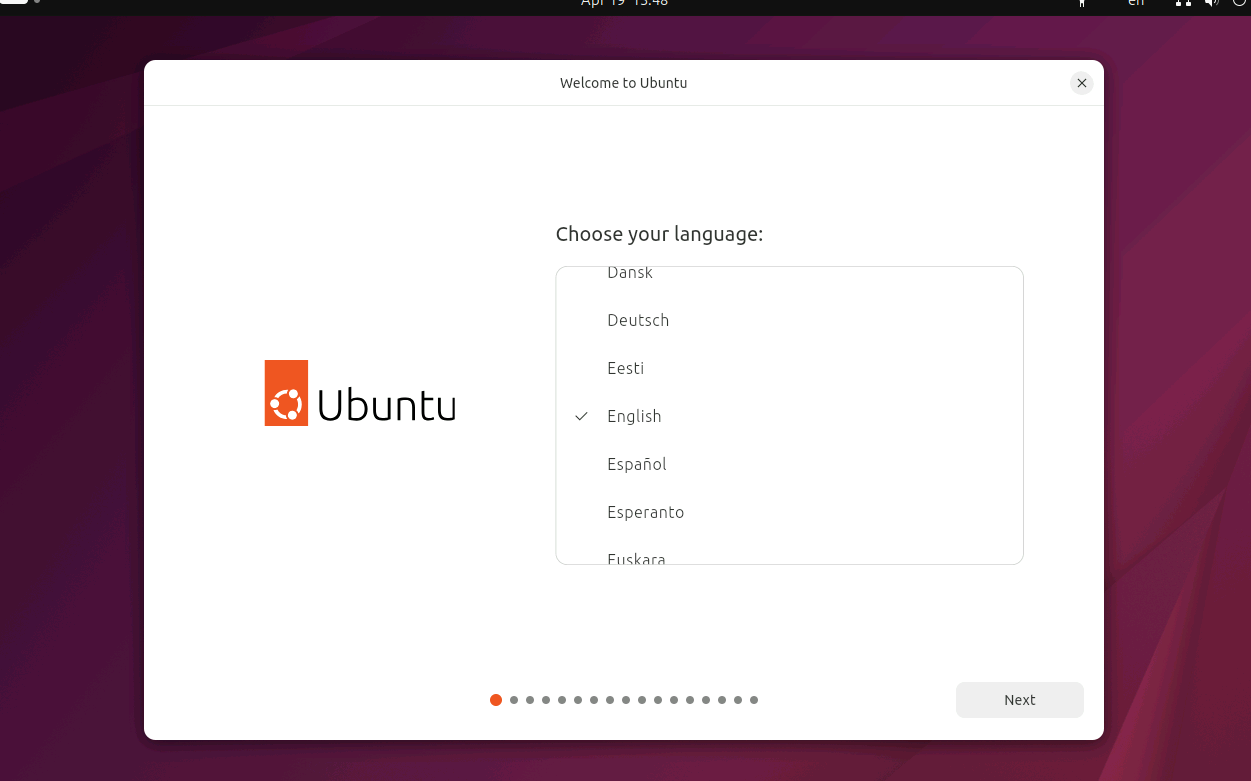
Task: Click the last page indicator dot
Action: click(x=753, y=700)
